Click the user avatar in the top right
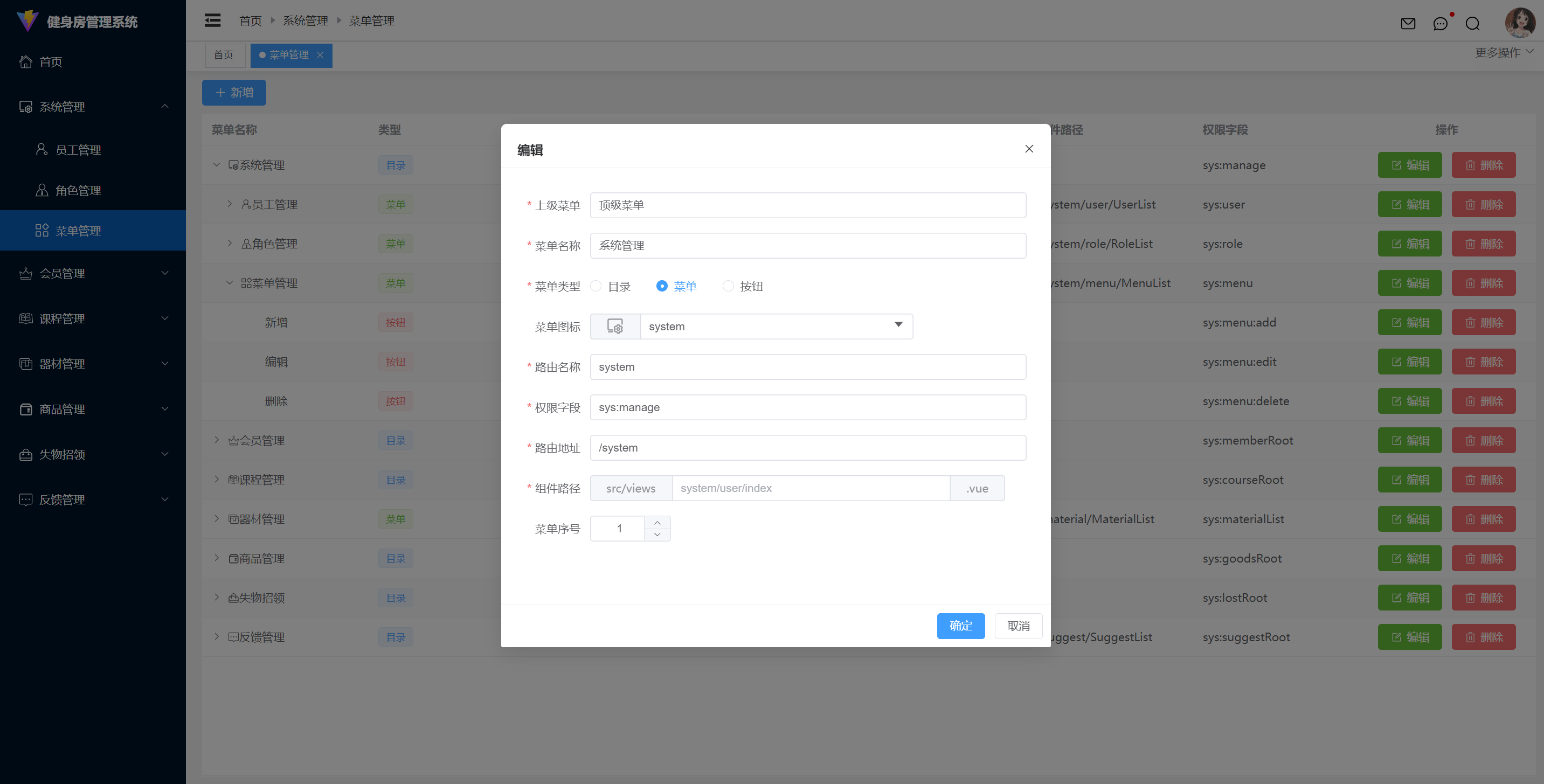The image size is (1544, 784). pos(1519,23)
